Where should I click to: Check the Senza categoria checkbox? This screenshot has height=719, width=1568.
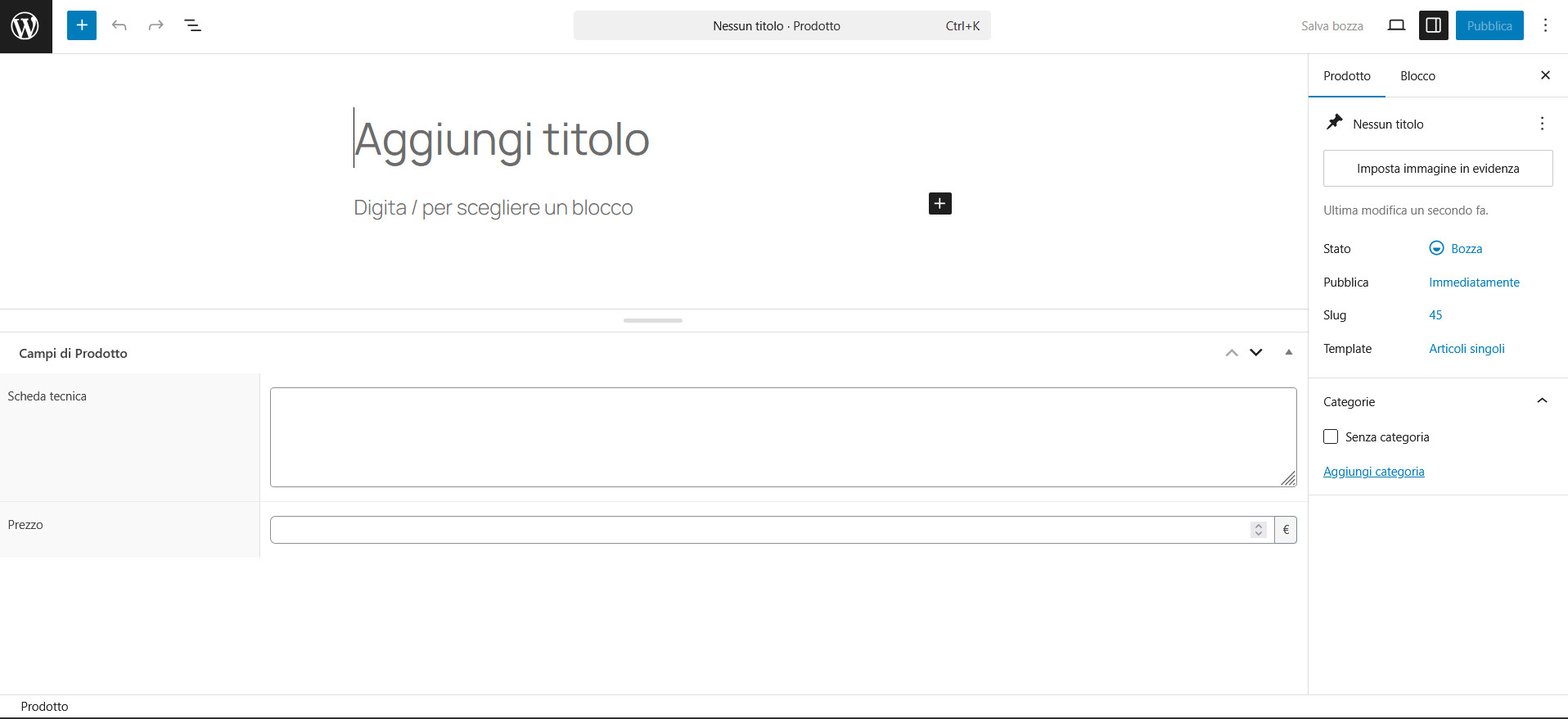point(1331,436)
